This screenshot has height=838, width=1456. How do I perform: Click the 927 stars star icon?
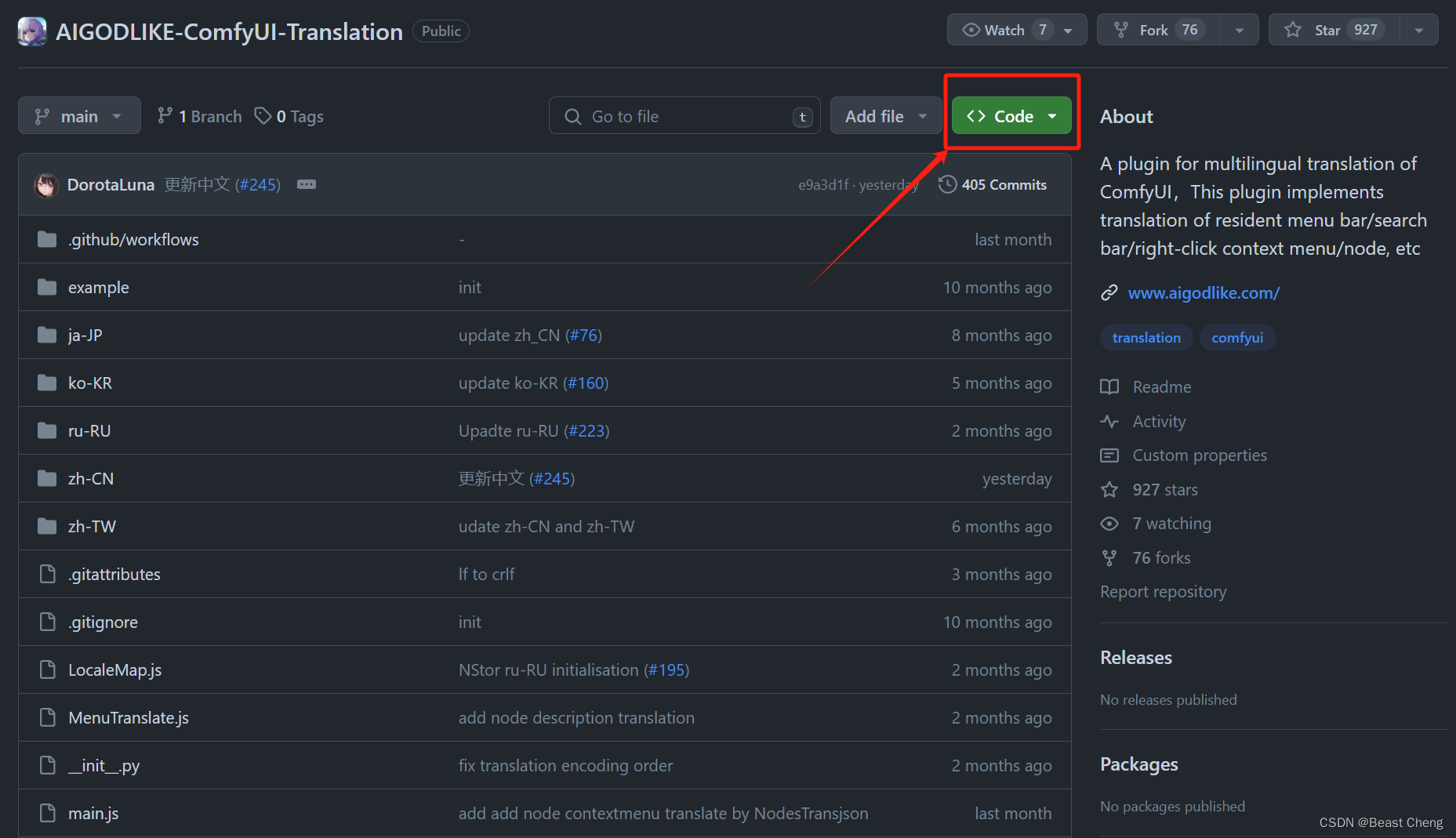tap(1109, 490)
